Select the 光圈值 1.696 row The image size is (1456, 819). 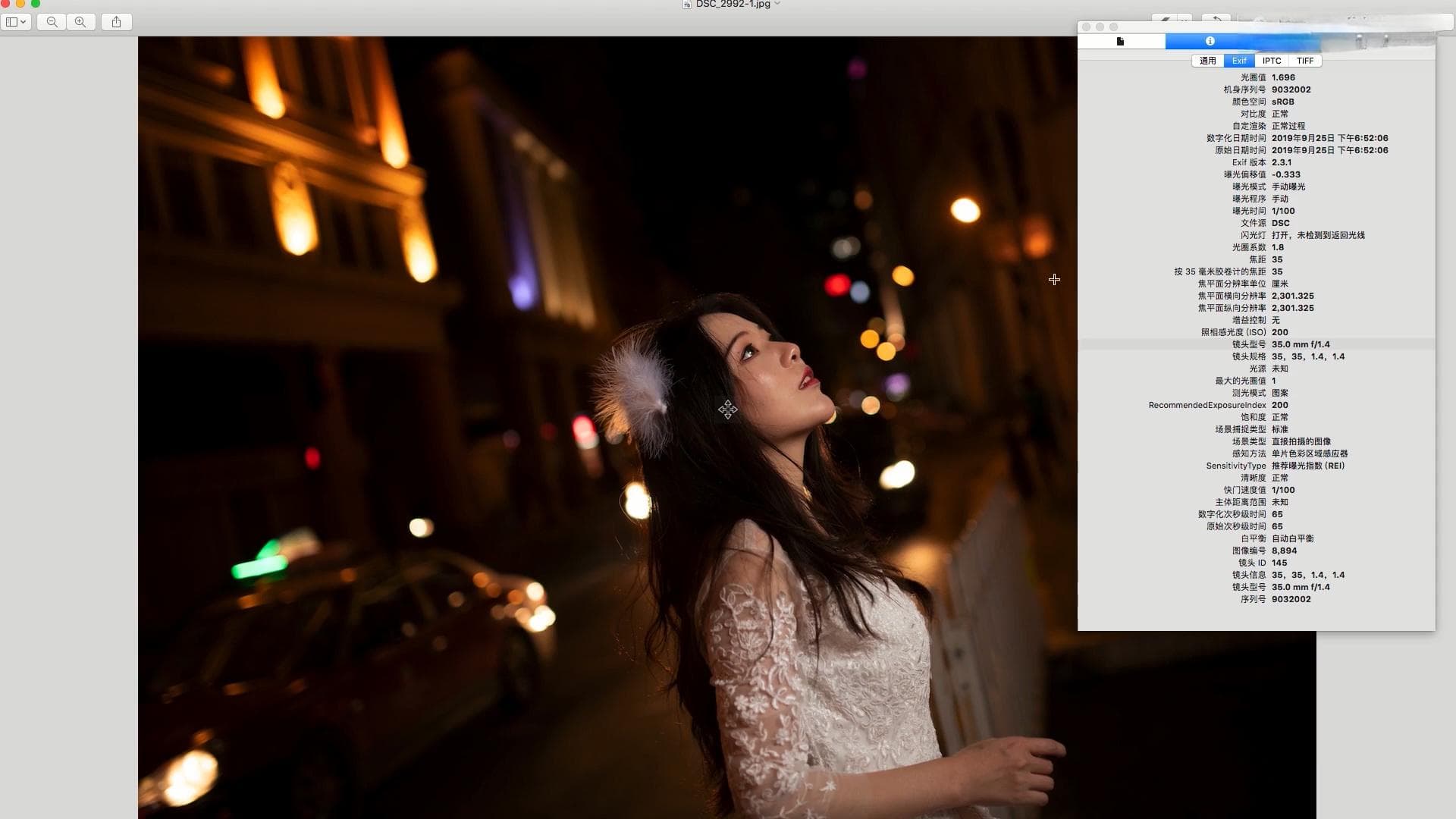click(1257, 77)
